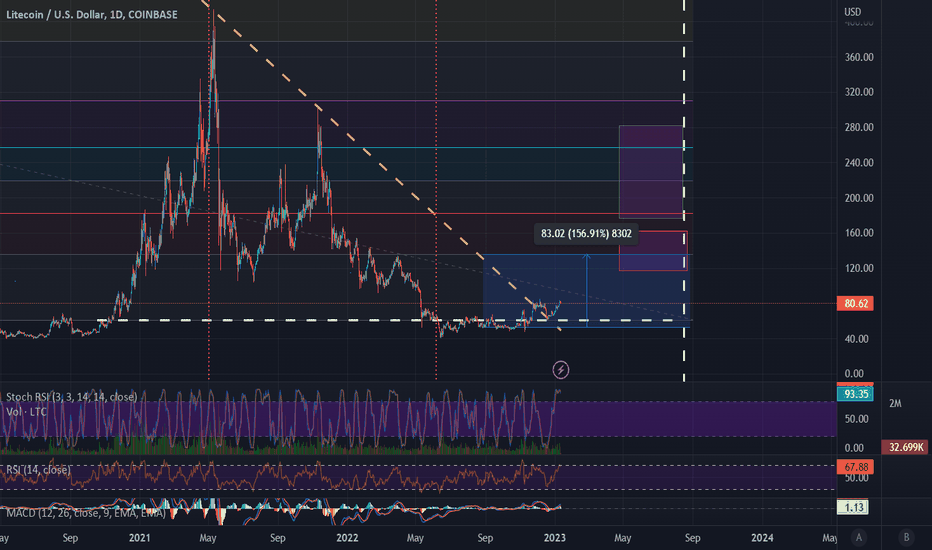Click the RSI value label 67.88

(x=855, y=467)
